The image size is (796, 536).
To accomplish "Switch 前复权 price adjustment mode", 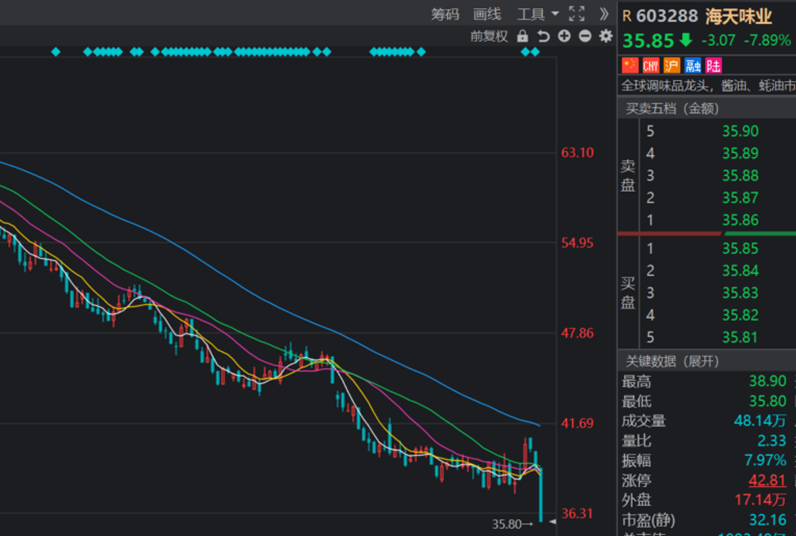I will click(489, 37).
